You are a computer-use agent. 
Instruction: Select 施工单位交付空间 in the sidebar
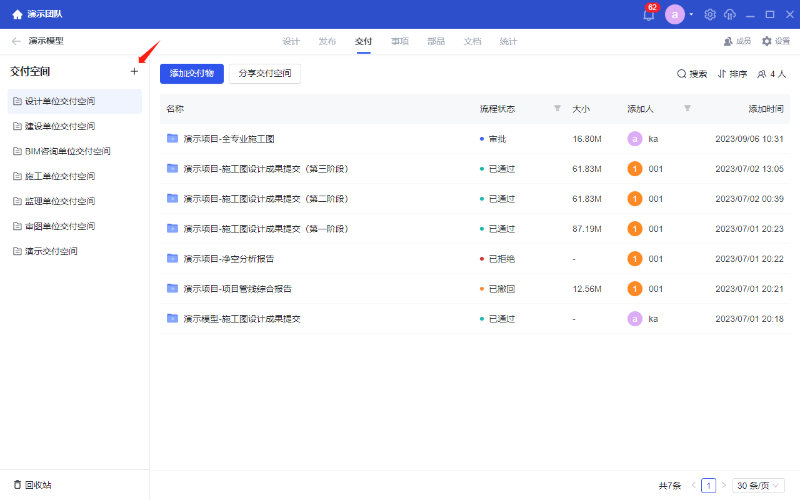point(74,176)
